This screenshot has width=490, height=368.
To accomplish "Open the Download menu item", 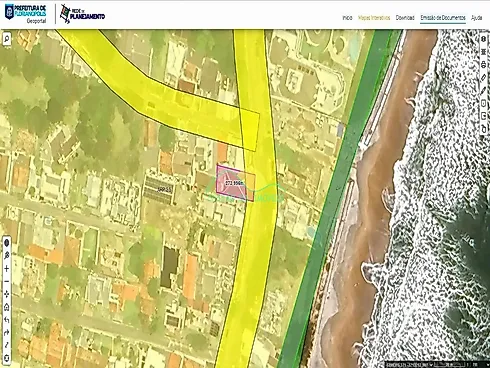I will coord(405,18).
